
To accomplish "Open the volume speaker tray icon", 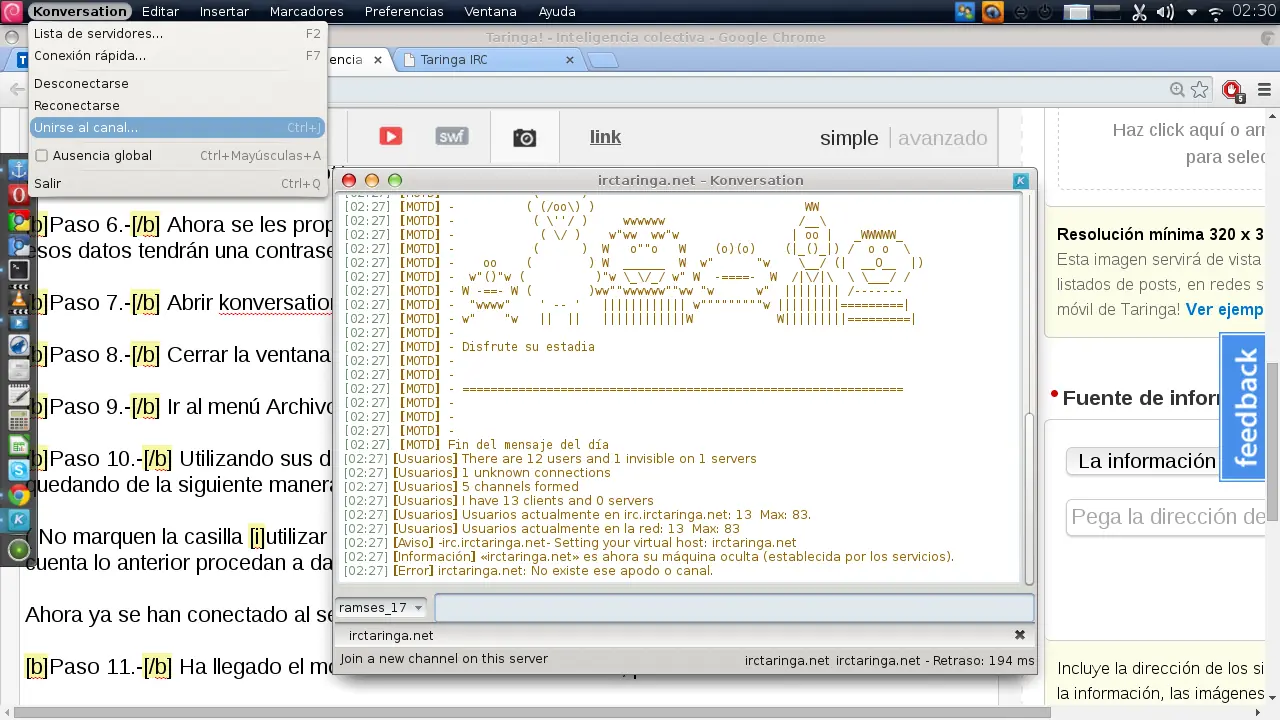I will coord(1166,12).
